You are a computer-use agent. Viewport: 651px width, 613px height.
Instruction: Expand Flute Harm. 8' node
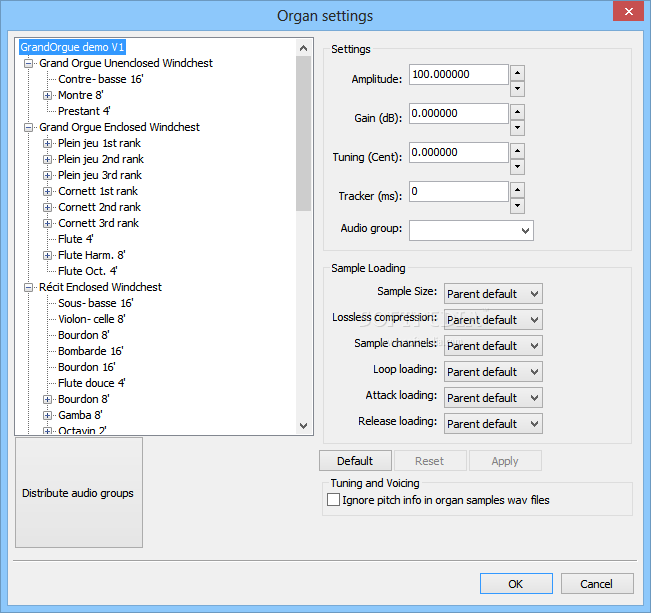click(x=47, y=255)
